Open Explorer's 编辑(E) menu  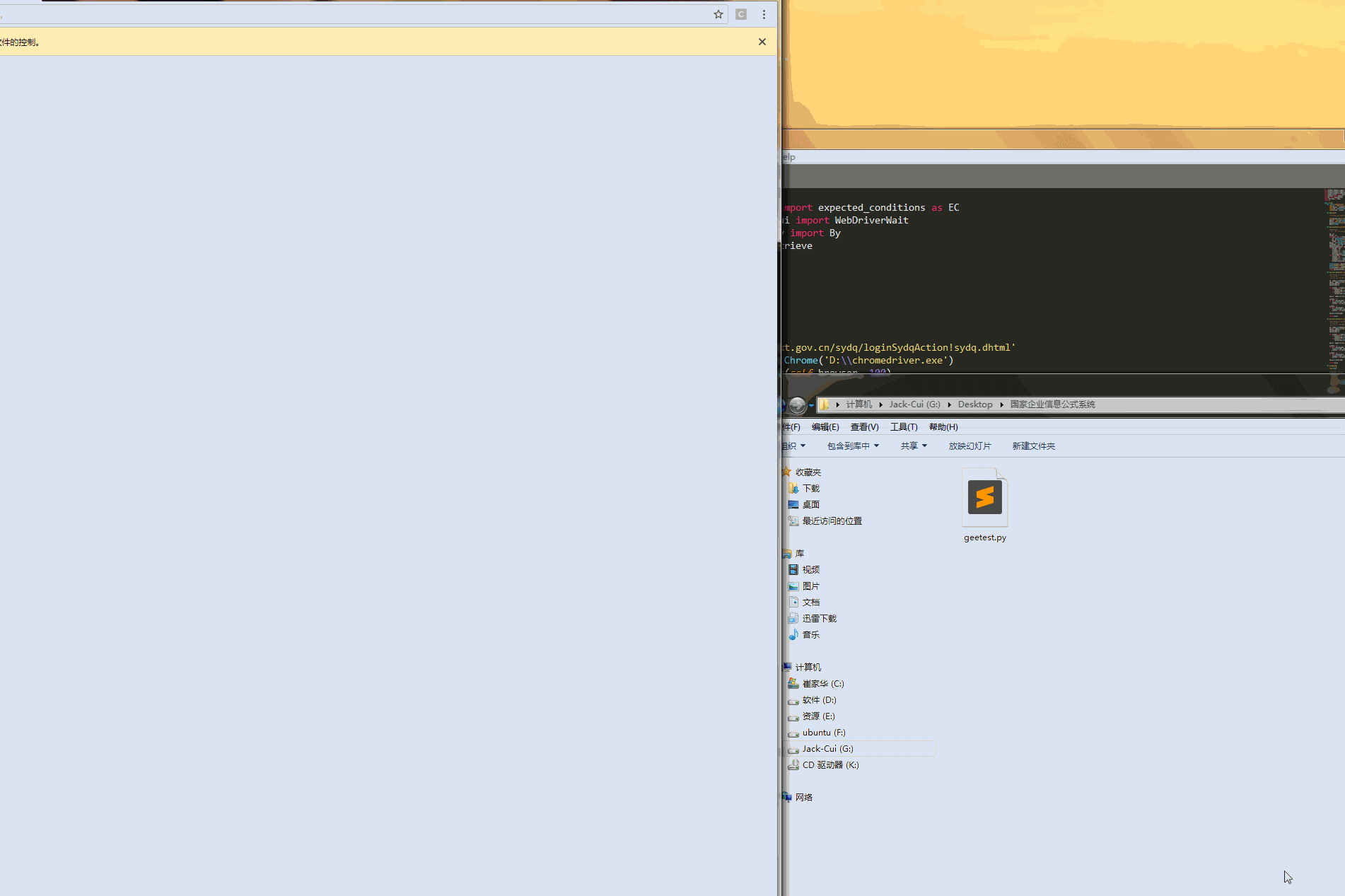825,427
